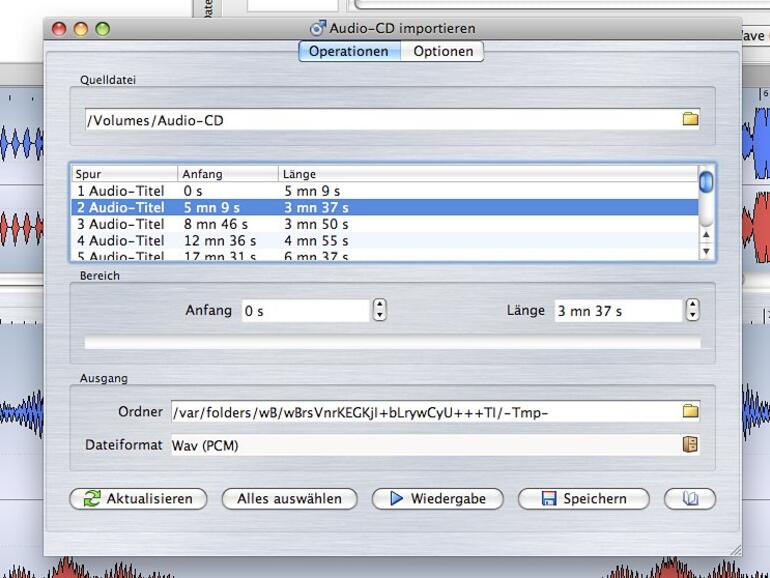
Task: Switch to the Optionen tab
Action: coord(443,51)
